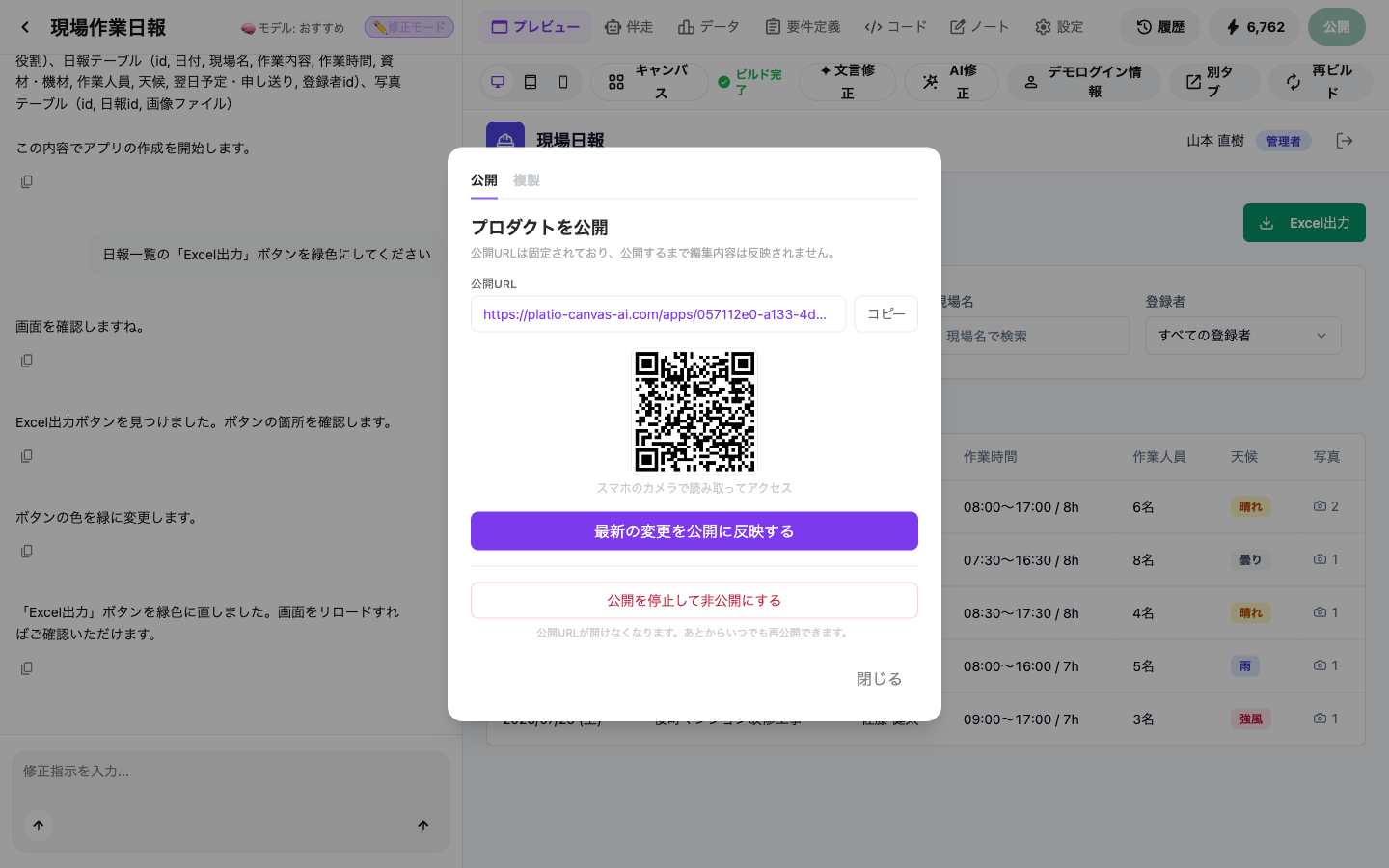Click the QR code image
Image resolution: width=1389 pixels, height=868 pixels.
(x=694, y=412)
